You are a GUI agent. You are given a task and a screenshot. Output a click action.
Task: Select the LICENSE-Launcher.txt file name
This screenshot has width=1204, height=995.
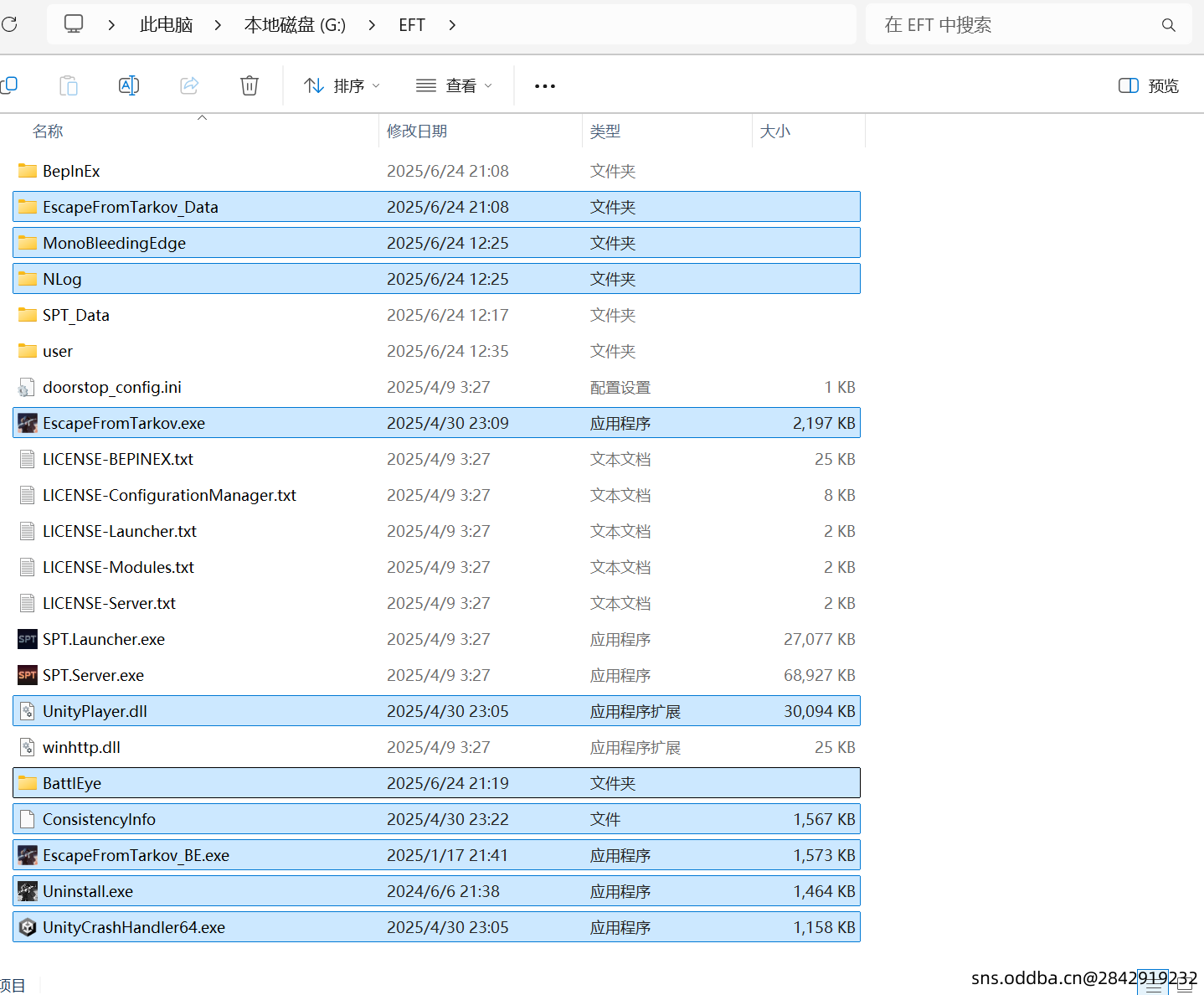point(120,531)
